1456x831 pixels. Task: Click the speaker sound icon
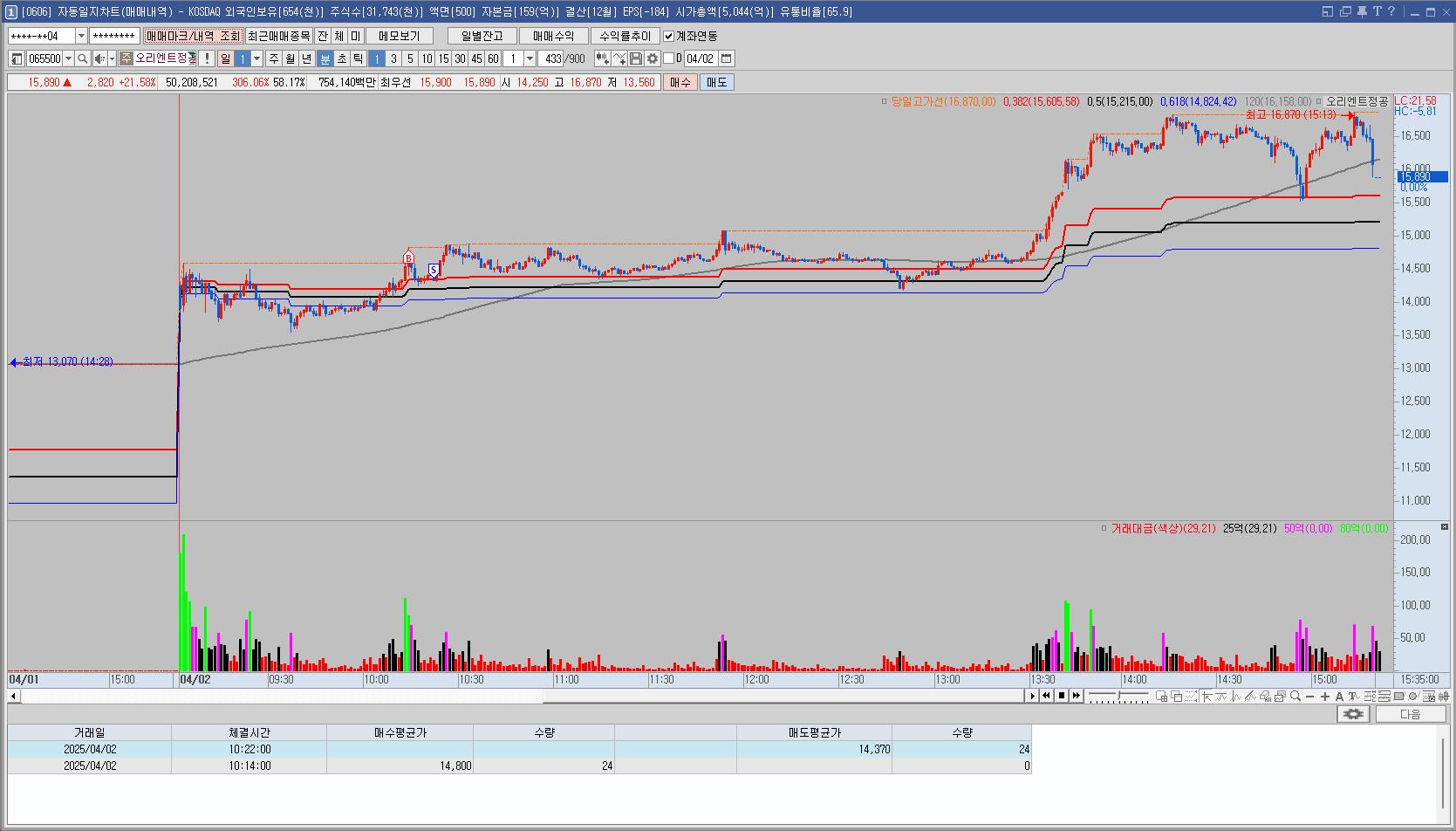[x=99, y=58]
